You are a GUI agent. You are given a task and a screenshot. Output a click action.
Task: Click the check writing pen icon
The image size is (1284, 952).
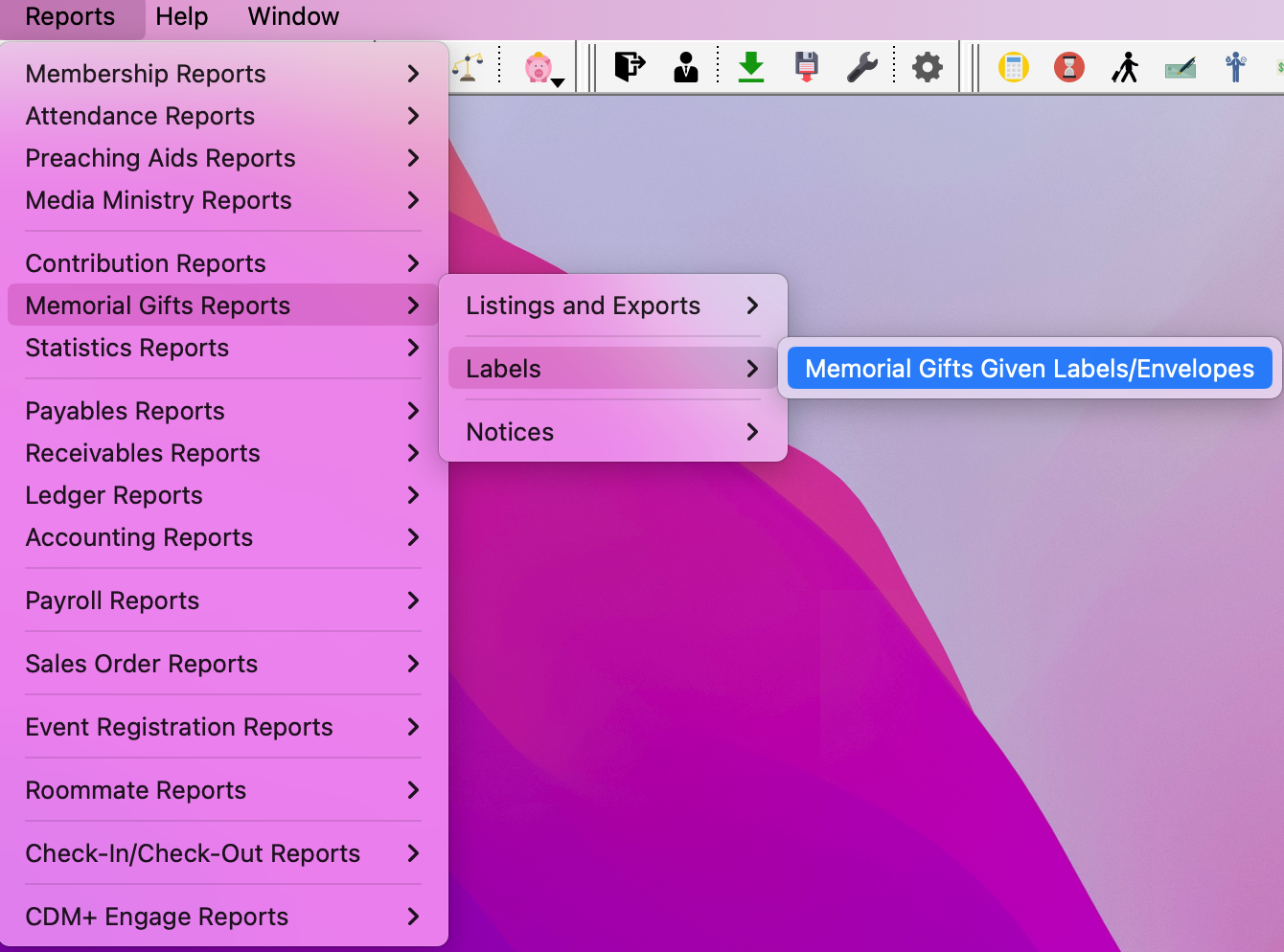click(x=1181, y=67)
